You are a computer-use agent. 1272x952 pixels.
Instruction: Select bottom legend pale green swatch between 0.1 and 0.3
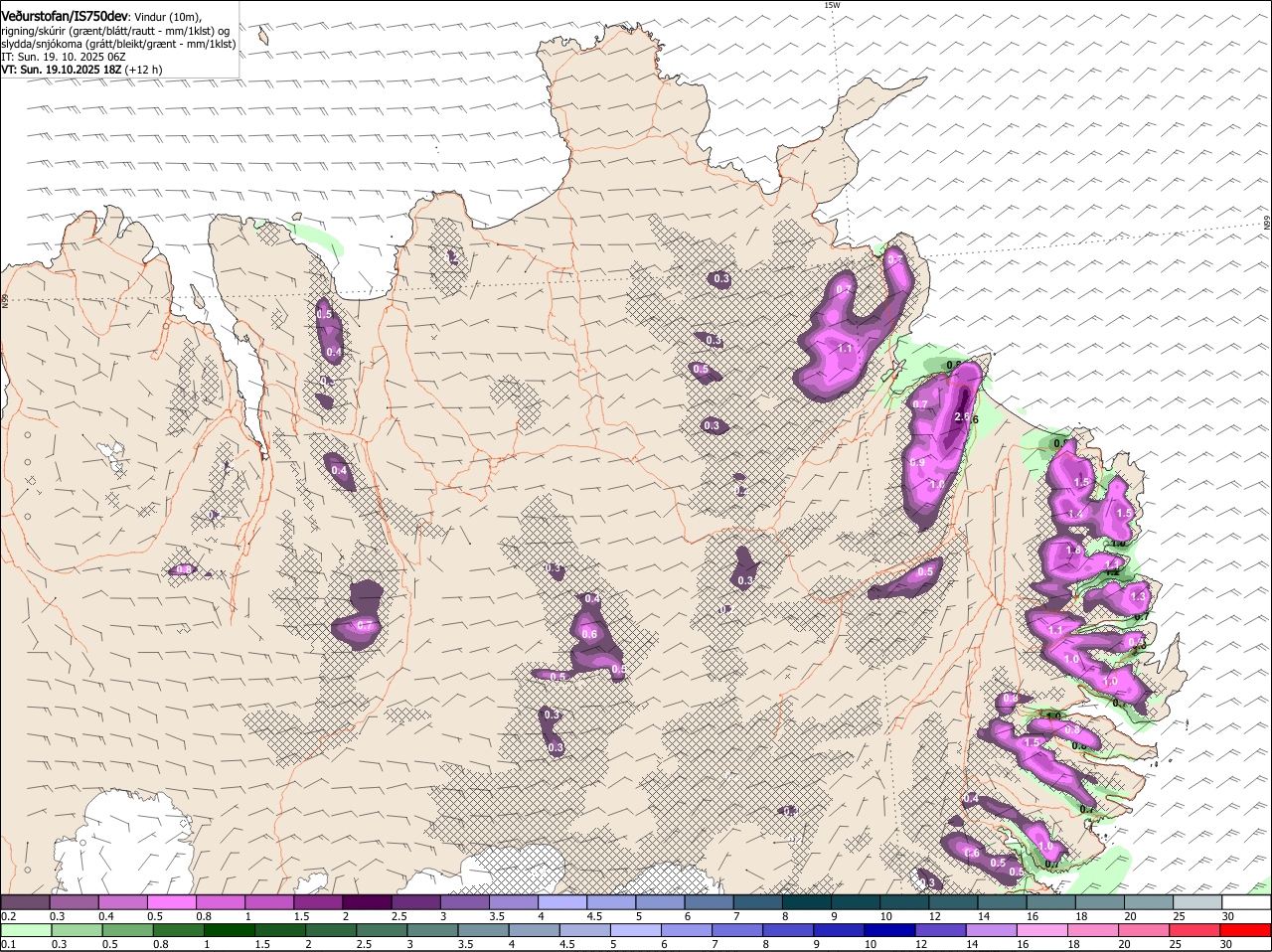point(27,930)
